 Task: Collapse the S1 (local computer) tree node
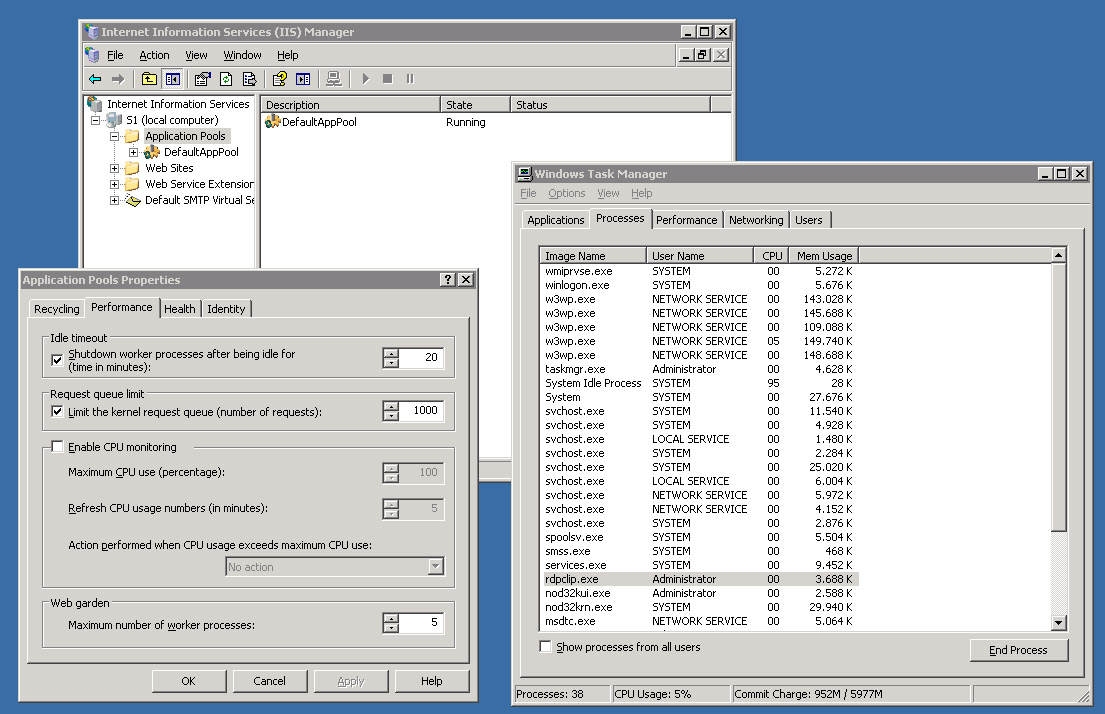point(95,121)
